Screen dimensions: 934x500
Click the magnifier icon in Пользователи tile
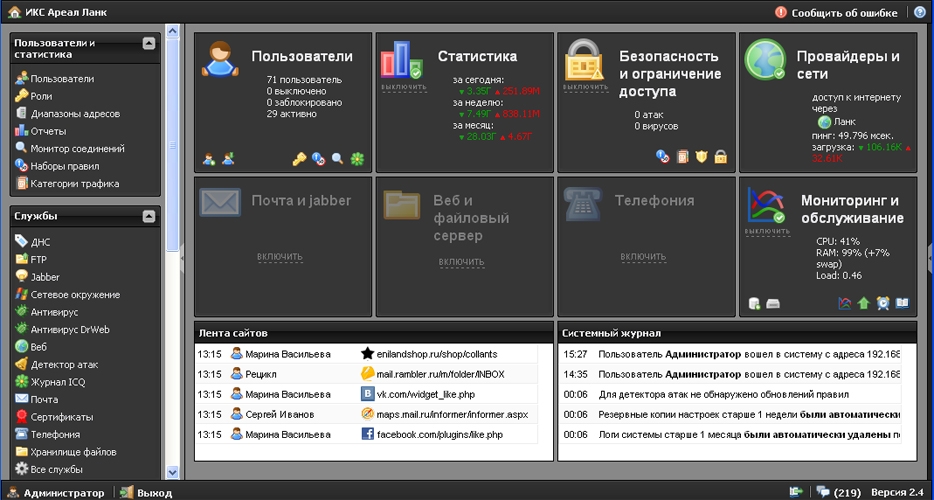point(337,158)
